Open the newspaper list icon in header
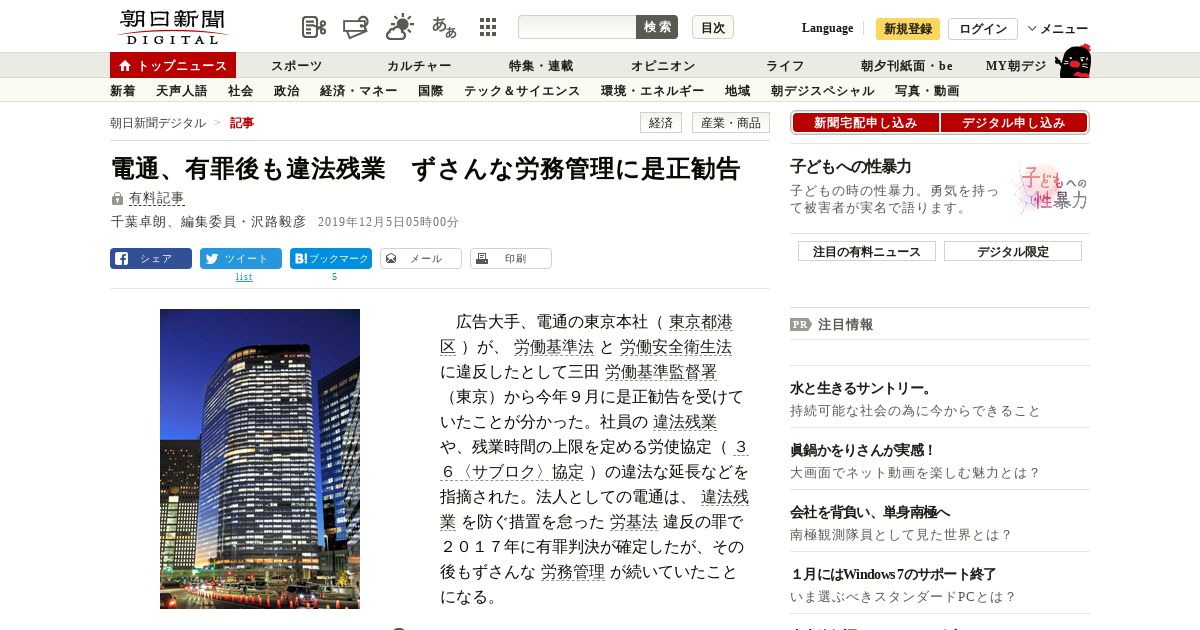The image size is (1200, 630). tap(314, 27)
